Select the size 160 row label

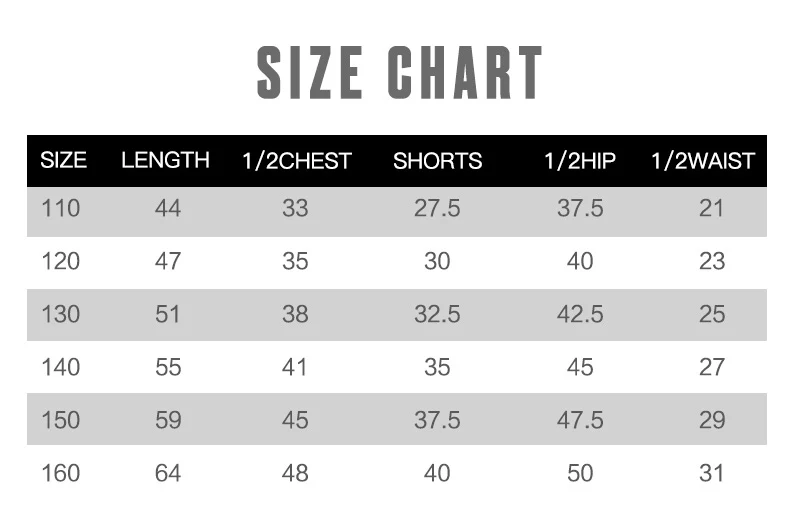tap(60, 472)
